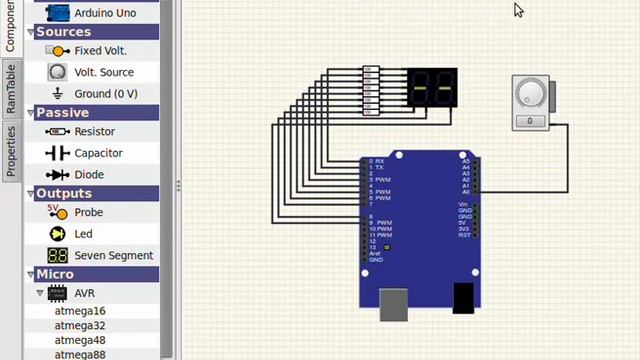Select atmega48 from AVR list
Image resolution: width=640 pixels, height=360 pixels.
coord(80,340)
